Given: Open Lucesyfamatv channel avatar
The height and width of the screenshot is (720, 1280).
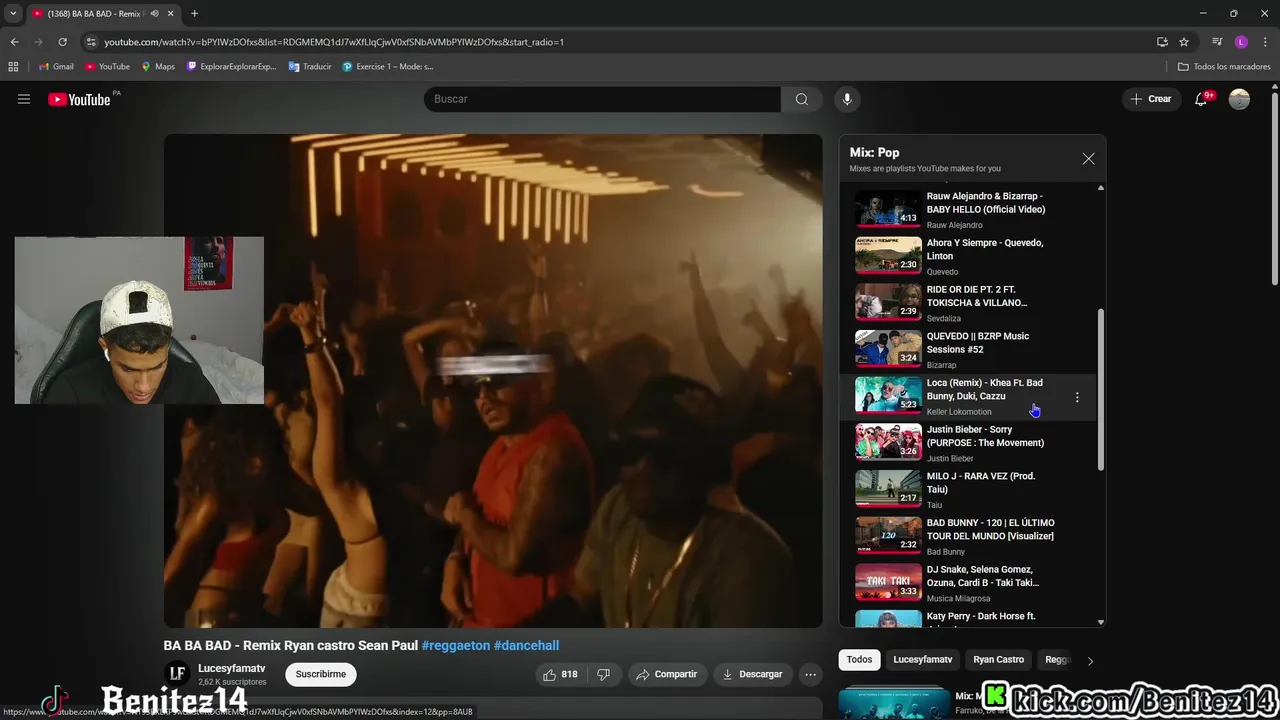Looking at the screenshot, I should tap(177, 674).
